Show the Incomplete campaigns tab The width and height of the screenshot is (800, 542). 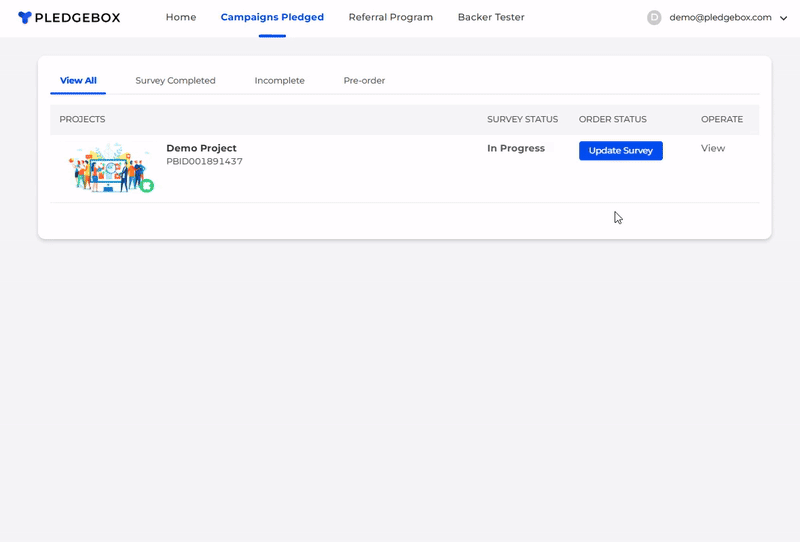pos(279,80)
